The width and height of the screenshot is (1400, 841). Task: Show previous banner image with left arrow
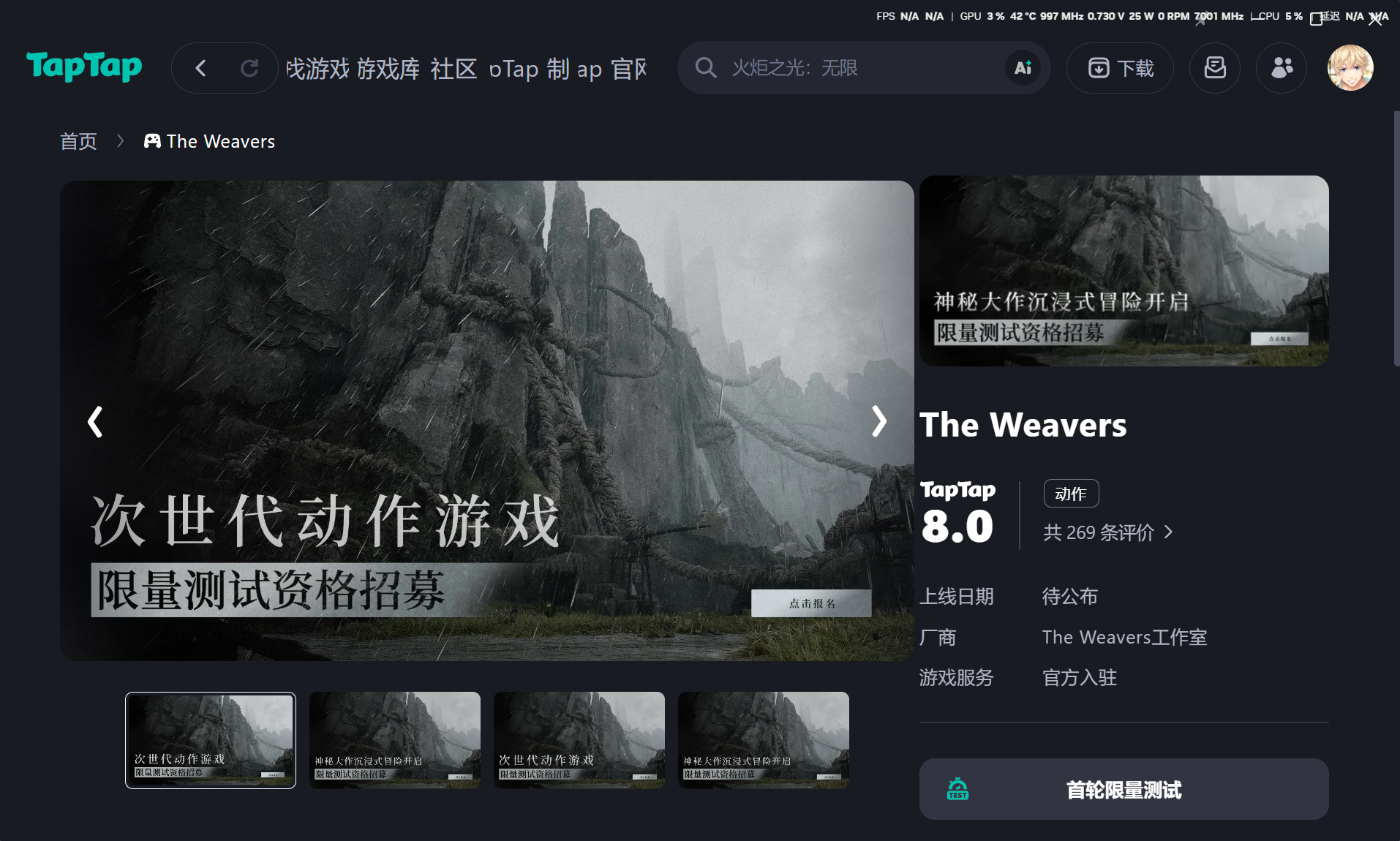coord(95,421)
